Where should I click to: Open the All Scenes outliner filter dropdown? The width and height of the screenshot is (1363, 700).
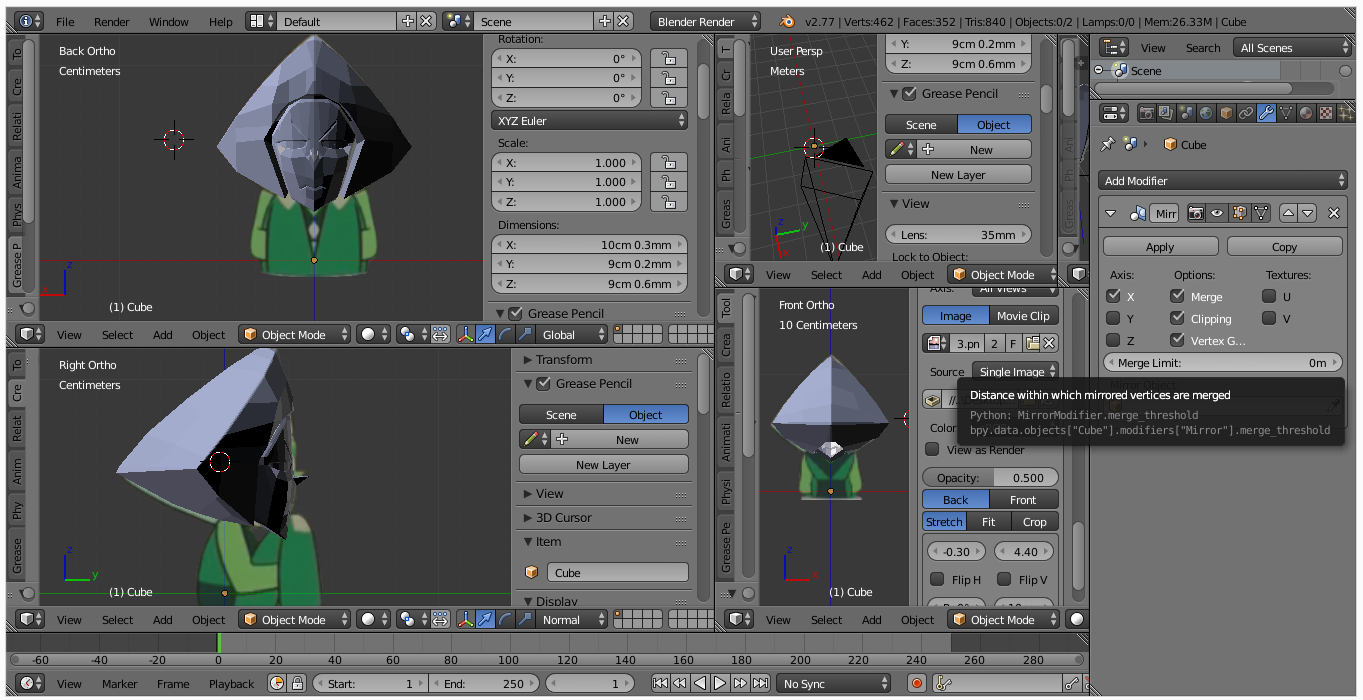(x=1293, y=47)
